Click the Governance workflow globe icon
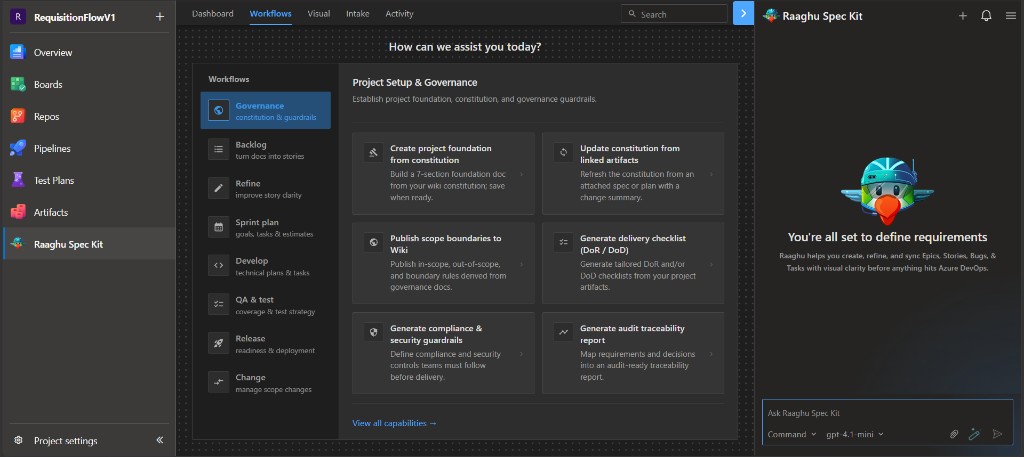The image size is (1024, 457). pyautogui.click(x=219, y=110)
